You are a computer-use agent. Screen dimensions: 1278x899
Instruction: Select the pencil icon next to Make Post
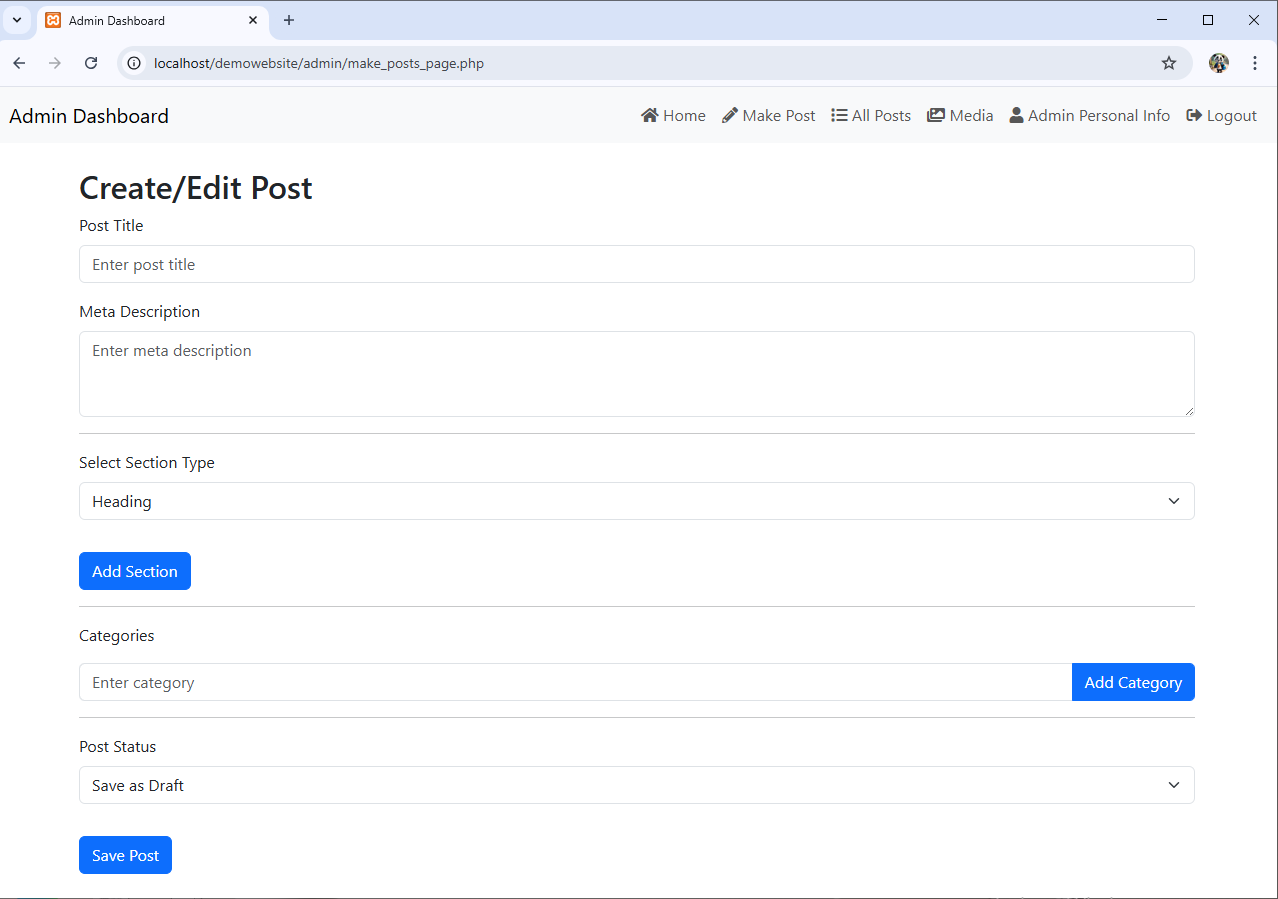coord(728,115)
